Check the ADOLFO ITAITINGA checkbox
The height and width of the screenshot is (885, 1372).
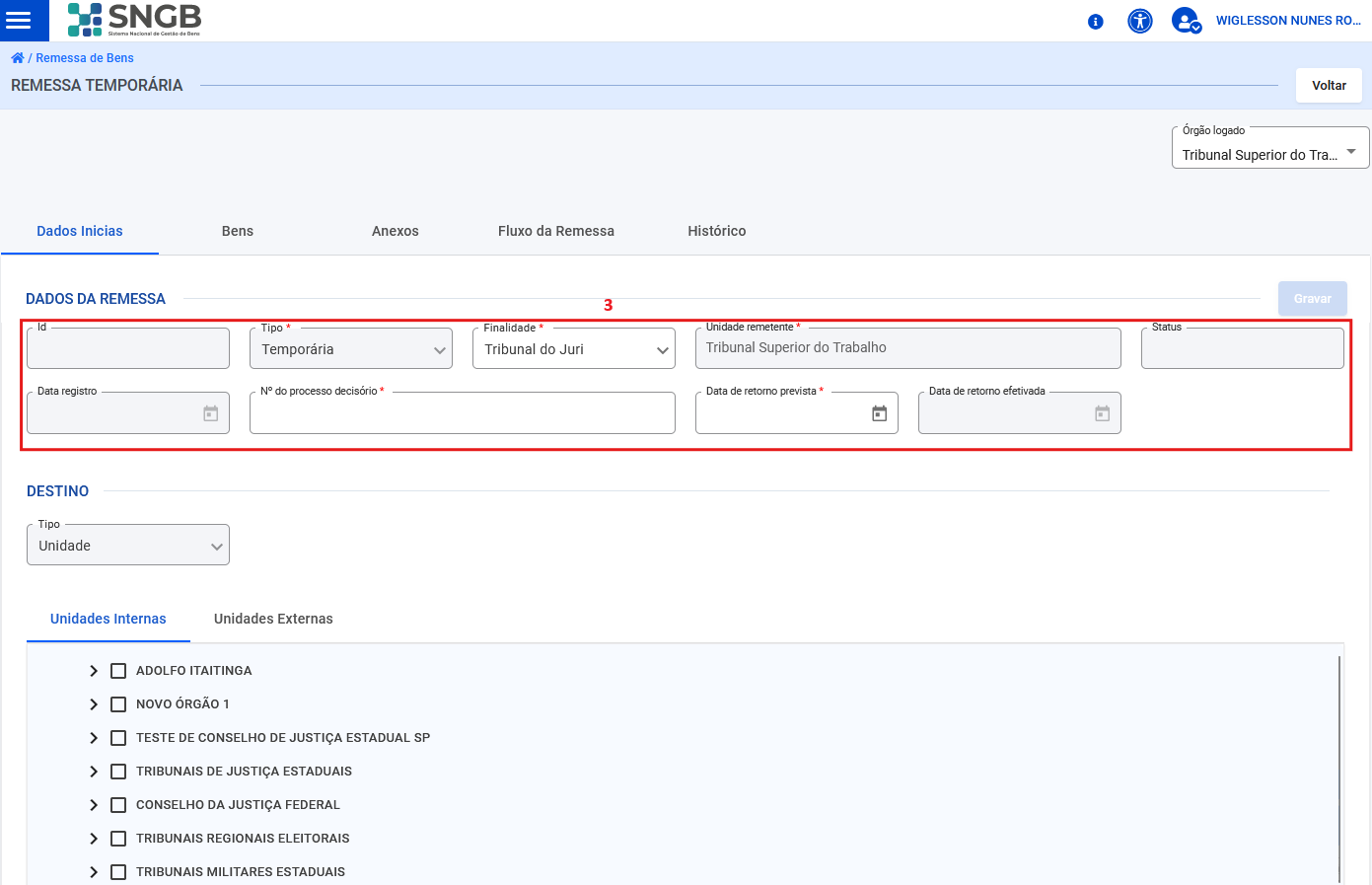(118, 671)
